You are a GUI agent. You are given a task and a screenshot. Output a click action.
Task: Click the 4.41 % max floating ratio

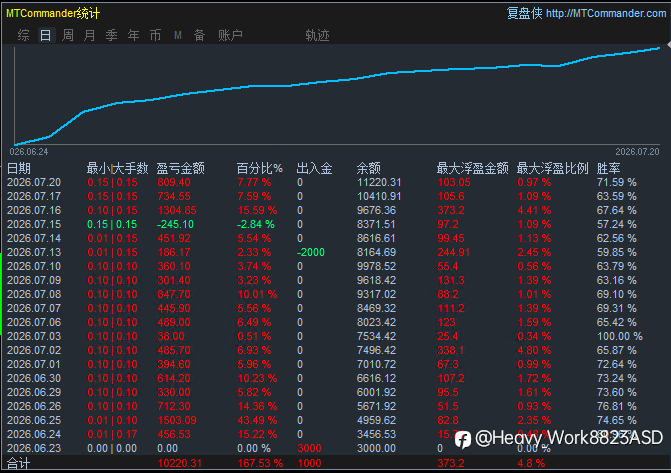pos(534,210)
